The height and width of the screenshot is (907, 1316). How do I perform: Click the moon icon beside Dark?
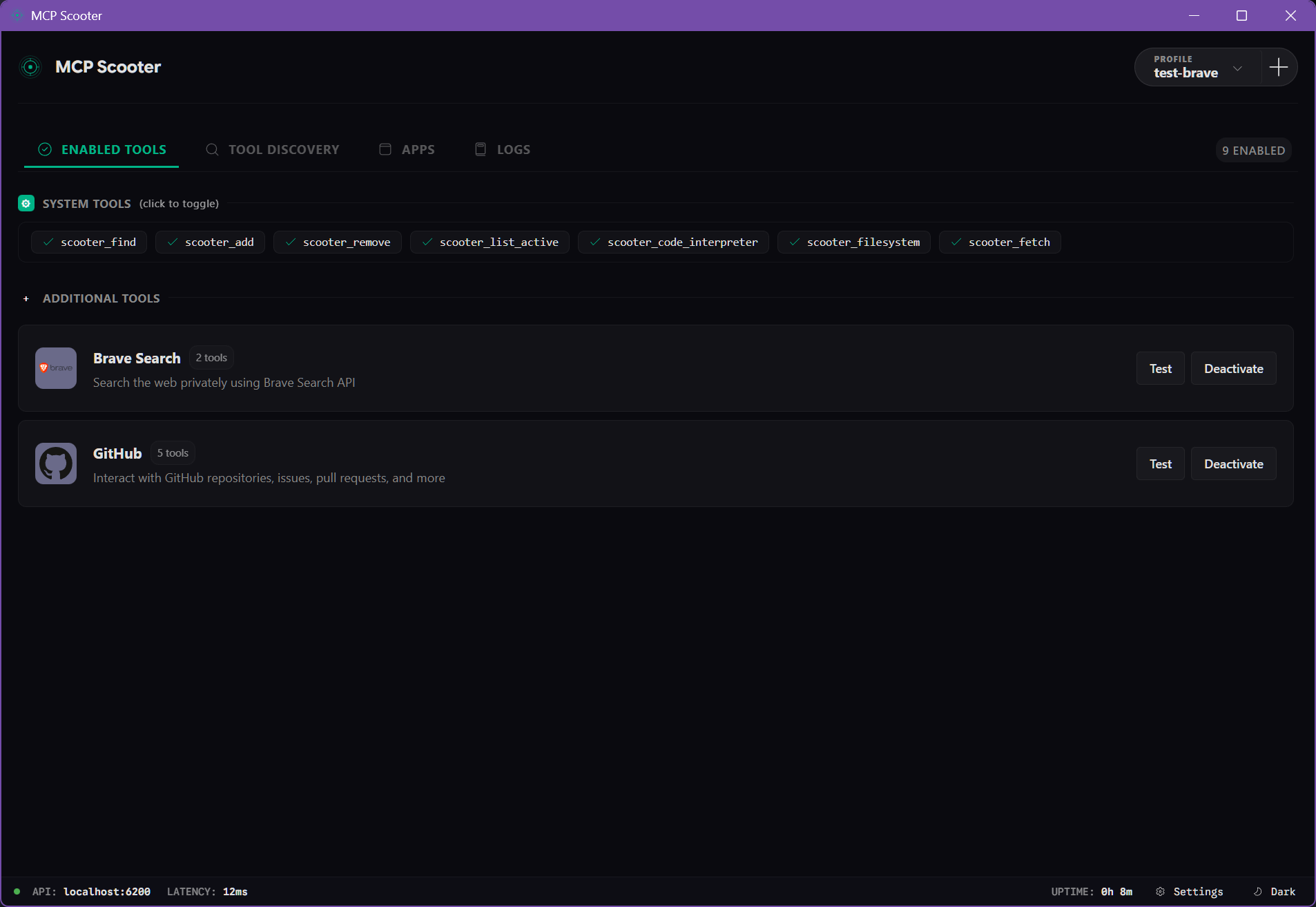[1258, 891]
